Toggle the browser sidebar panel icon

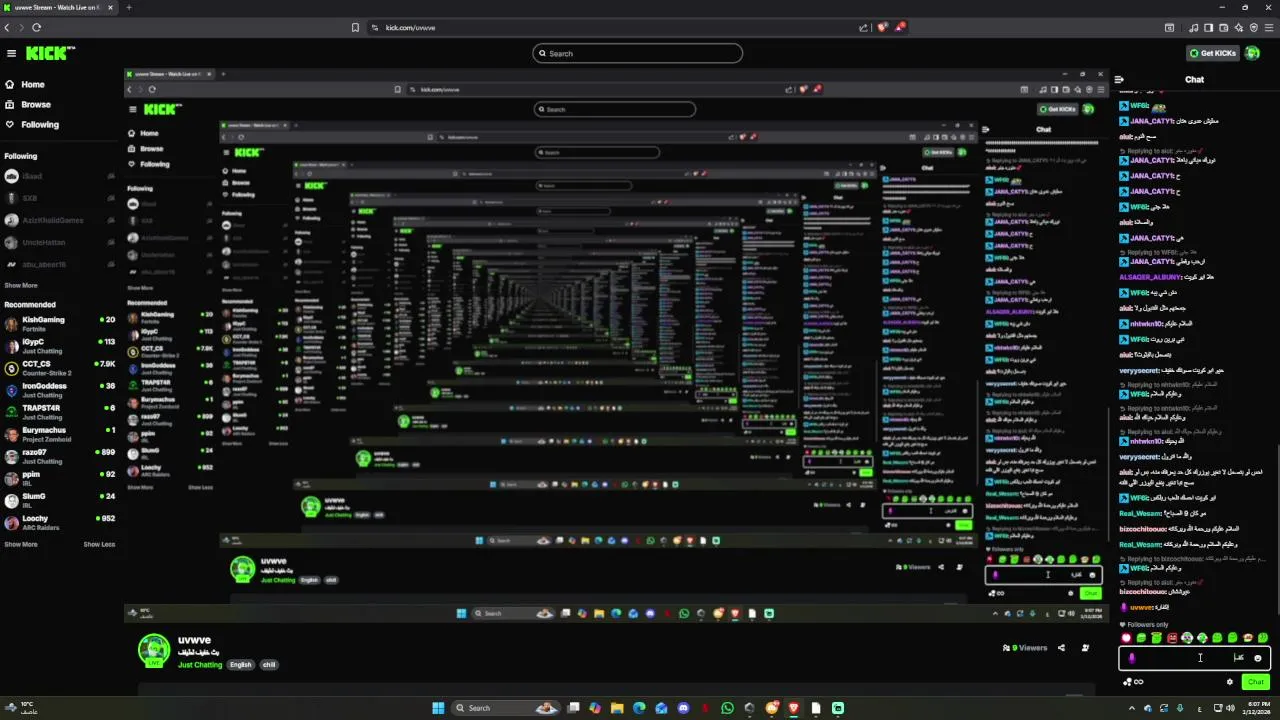[1208, 28]
